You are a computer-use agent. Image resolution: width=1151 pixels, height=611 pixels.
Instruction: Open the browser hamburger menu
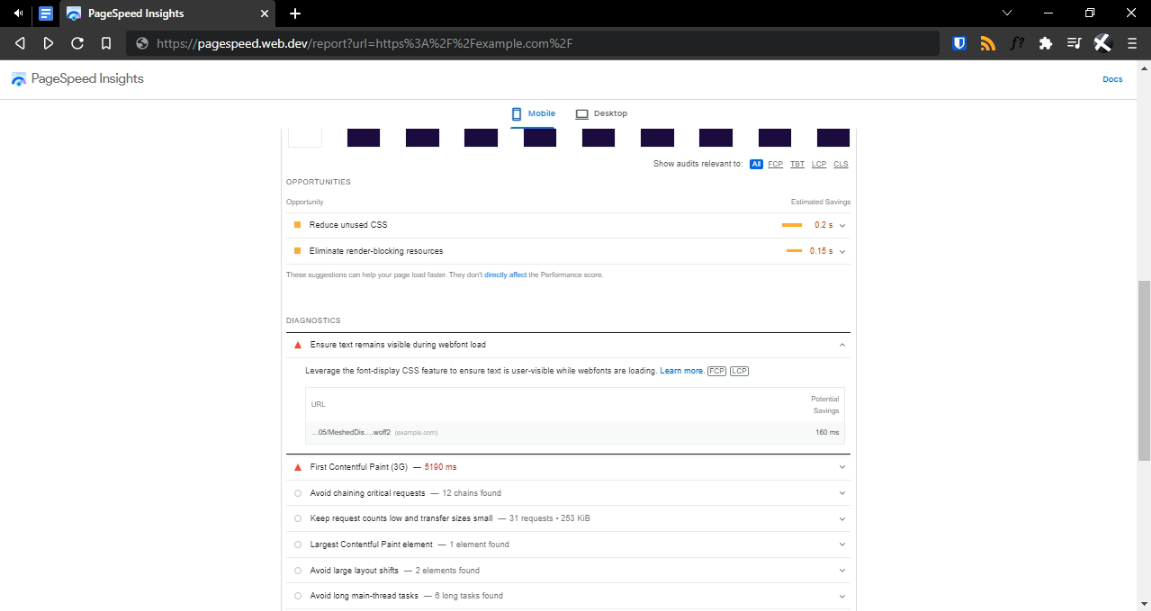pyautogui.click(x=1132, y=43)
